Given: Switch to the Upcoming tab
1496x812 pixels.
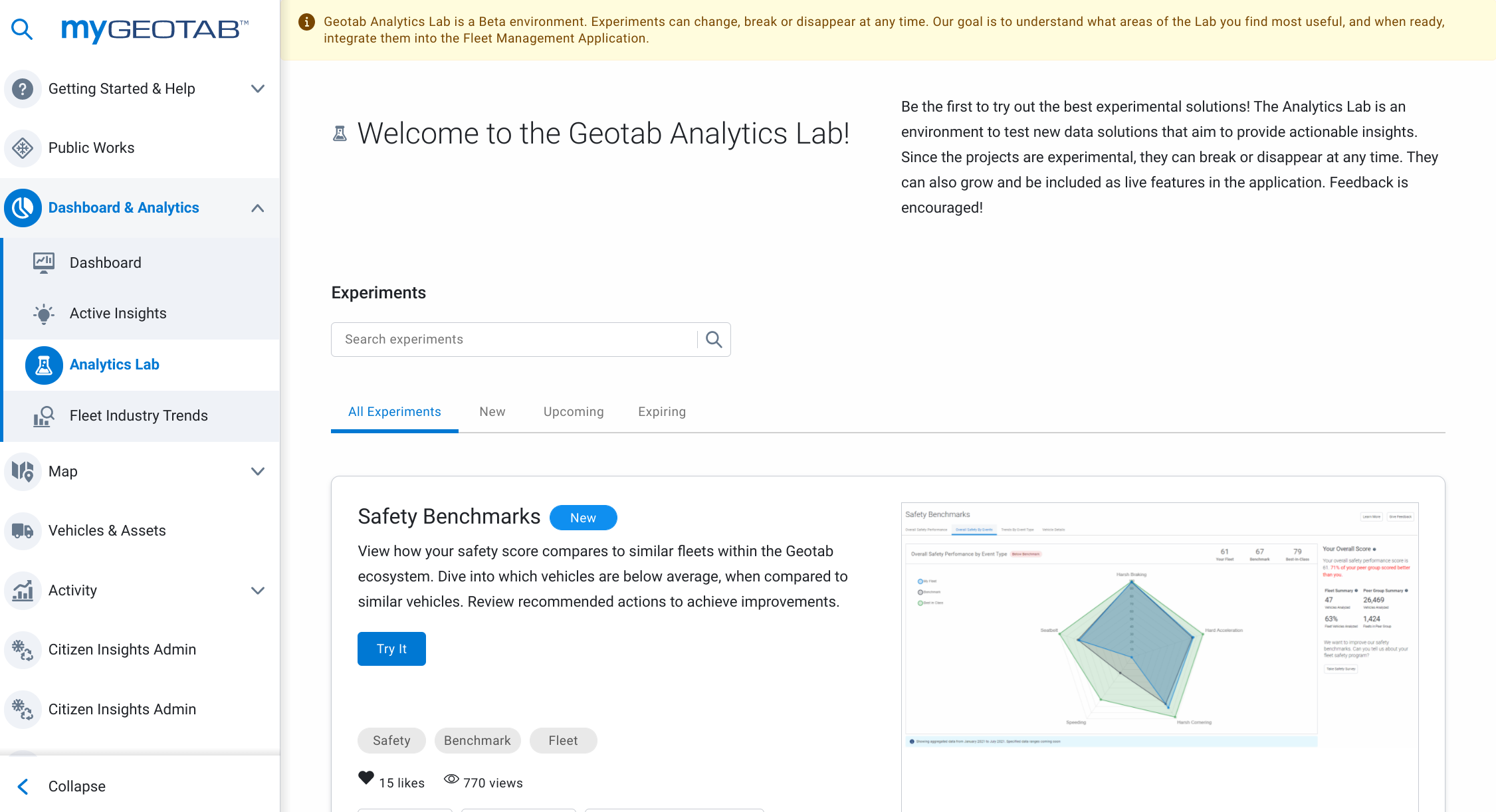Looking at the screenshot, I should tap(574, 412).
